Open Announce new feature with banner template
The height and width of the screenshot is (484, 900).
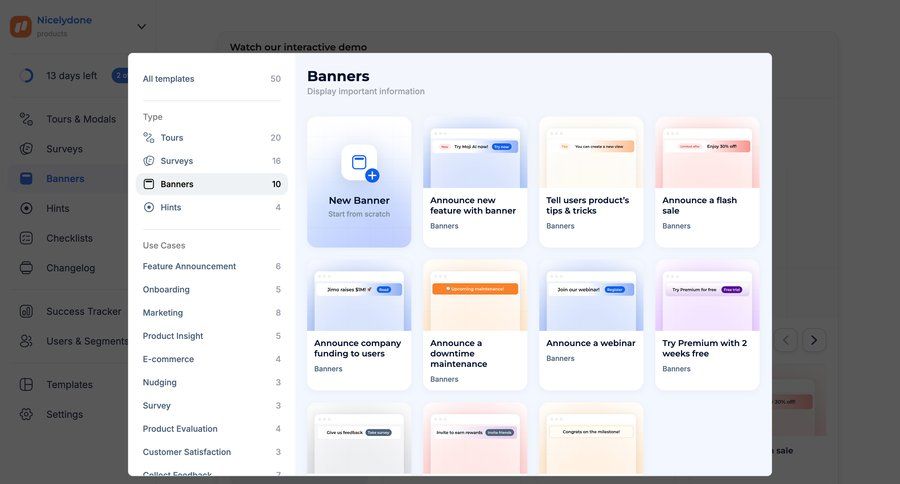pyautogui.click(x=475, y=182)
